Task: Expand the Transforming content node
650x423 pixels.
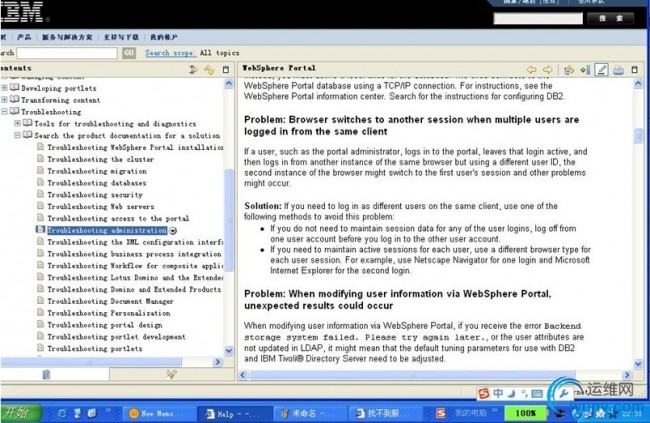Action: coord(5,100)
